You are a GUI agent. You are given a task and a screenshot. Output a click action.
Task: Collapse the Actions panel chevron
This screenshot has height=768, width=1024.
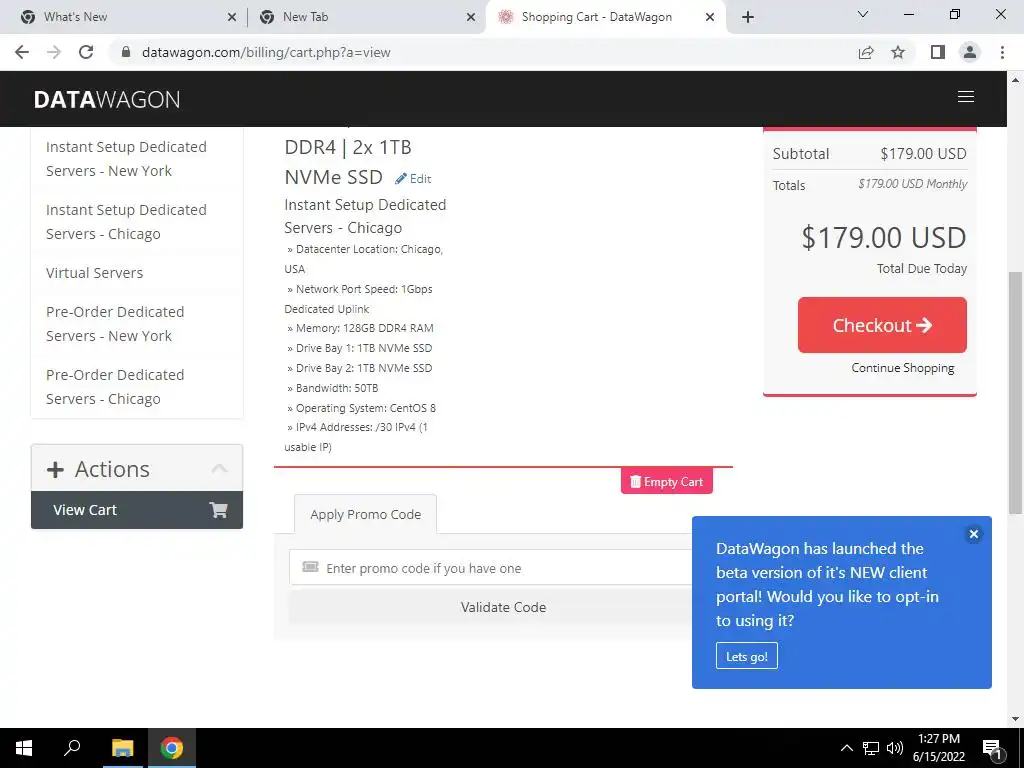tap(219, 469)
